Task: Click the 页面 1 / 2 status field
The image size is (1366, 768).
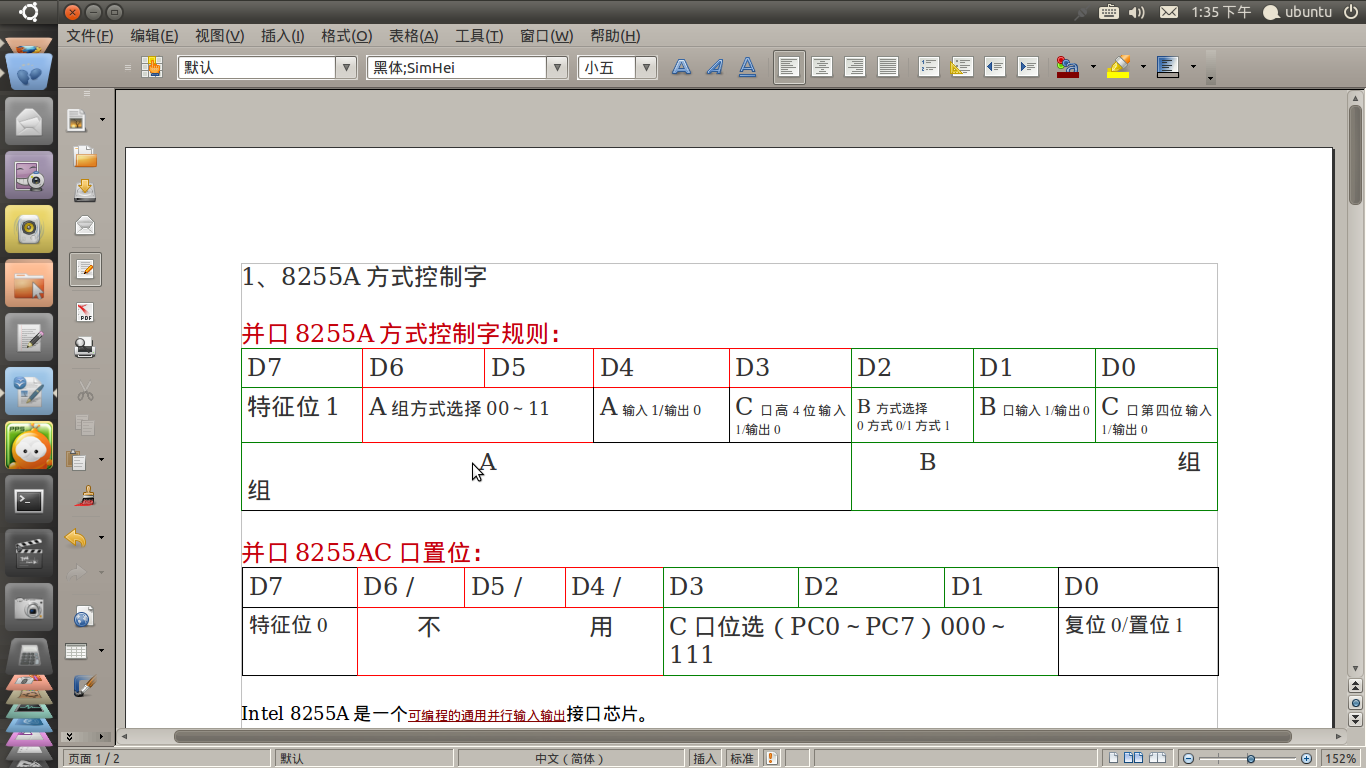Action: (167, 758)
